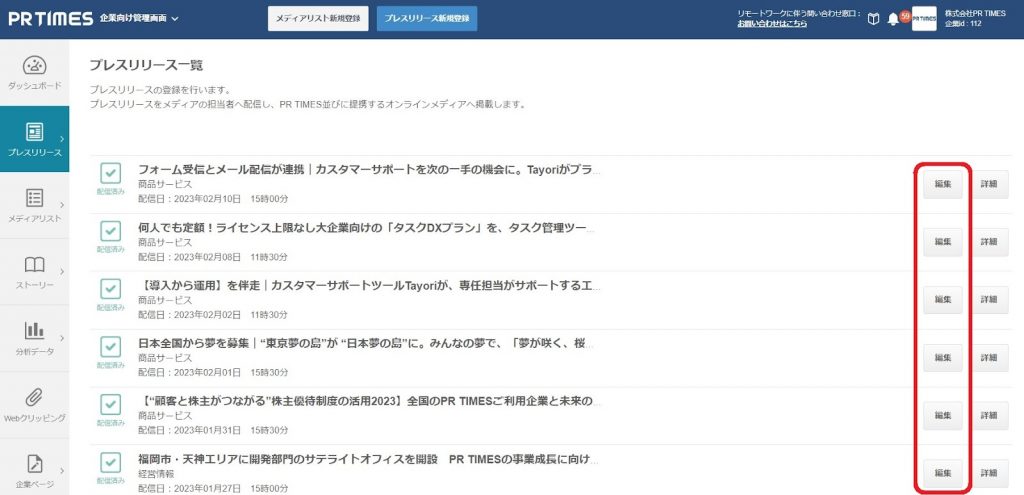This screenshot has height=495, width=1024.
Task: Expand the メディアリスト sidebar chevron
Action: (x=62, y=205)
